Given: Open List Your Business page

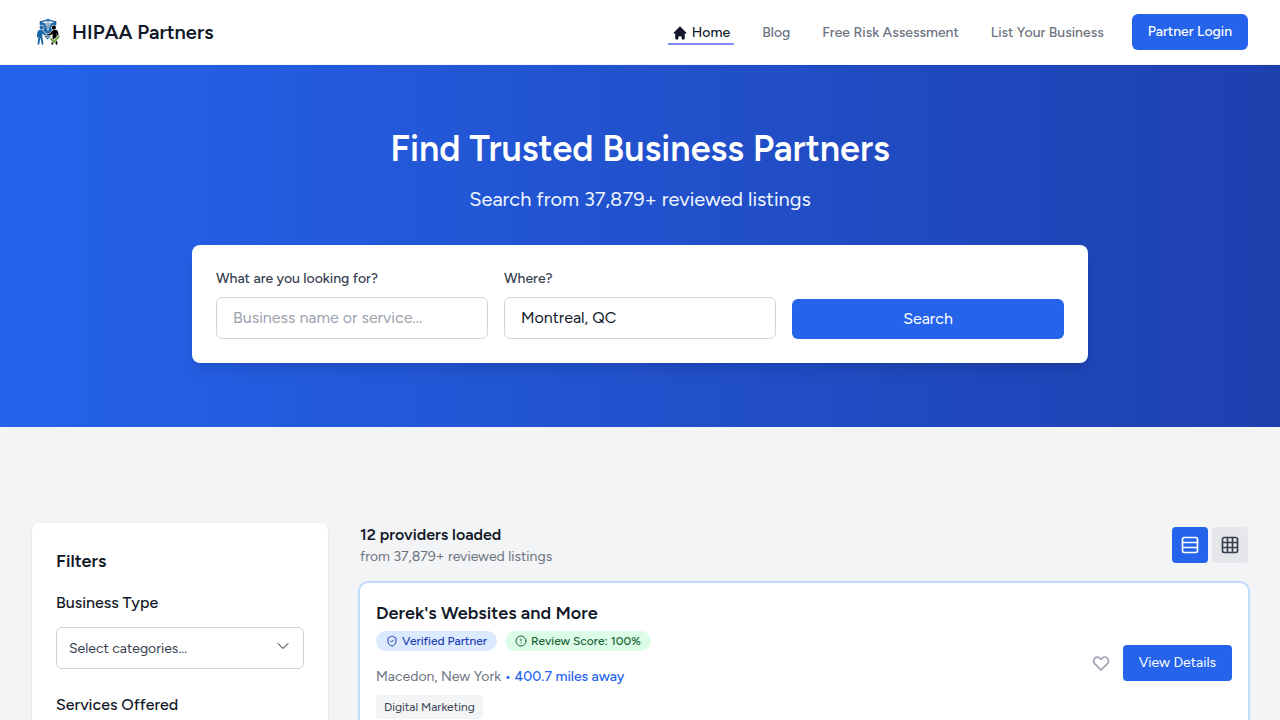Looking at the screenshot, I should pos(1047,32).
